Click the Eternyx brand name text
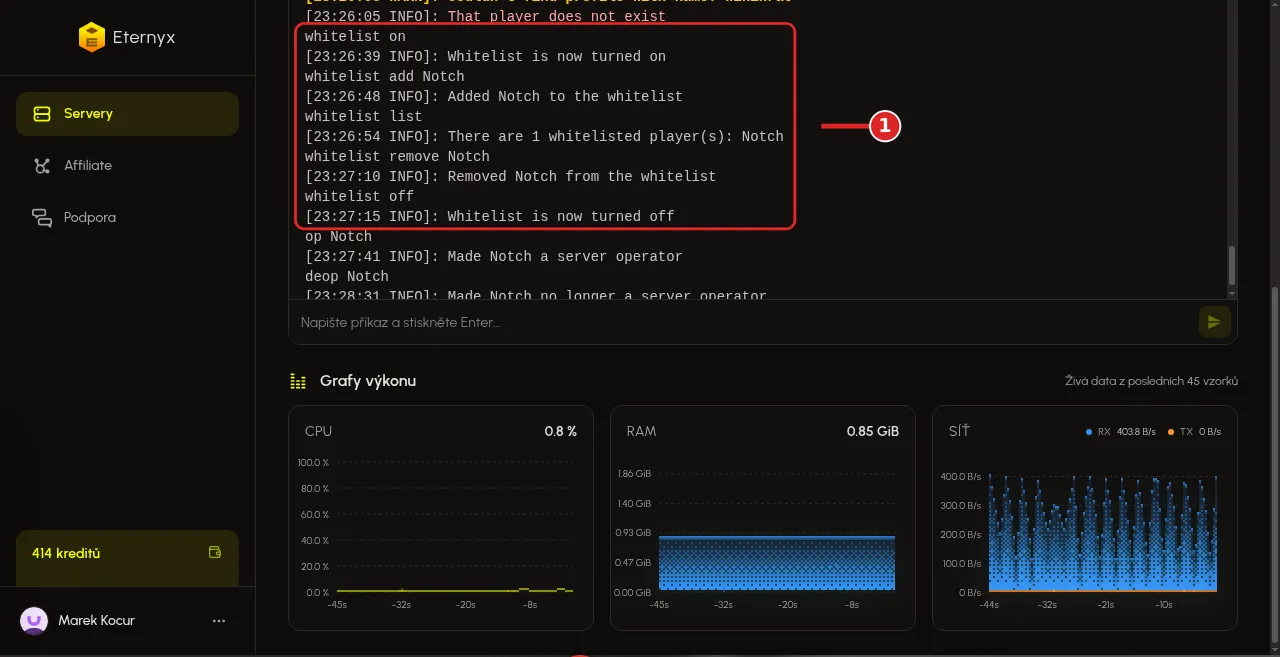This screenshot has height=657, width=1280. coord(144,38)
